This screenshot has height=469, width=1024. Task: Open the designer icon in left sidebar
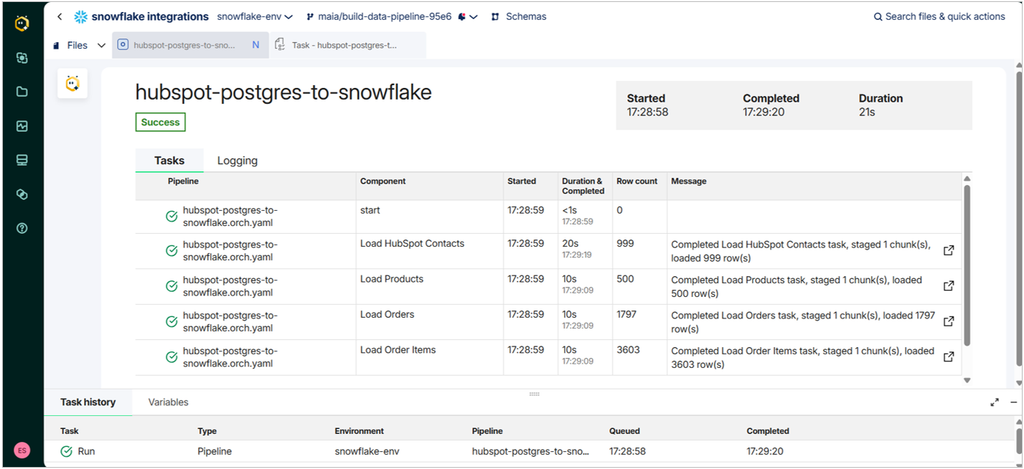tap(22, 58)
